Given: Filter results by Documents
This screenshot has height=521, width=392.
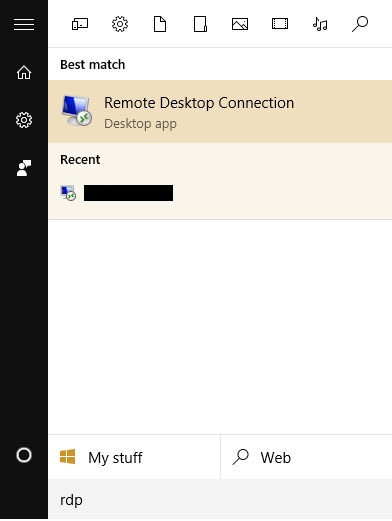Looking at the screenshot, I should click(160, 24).
